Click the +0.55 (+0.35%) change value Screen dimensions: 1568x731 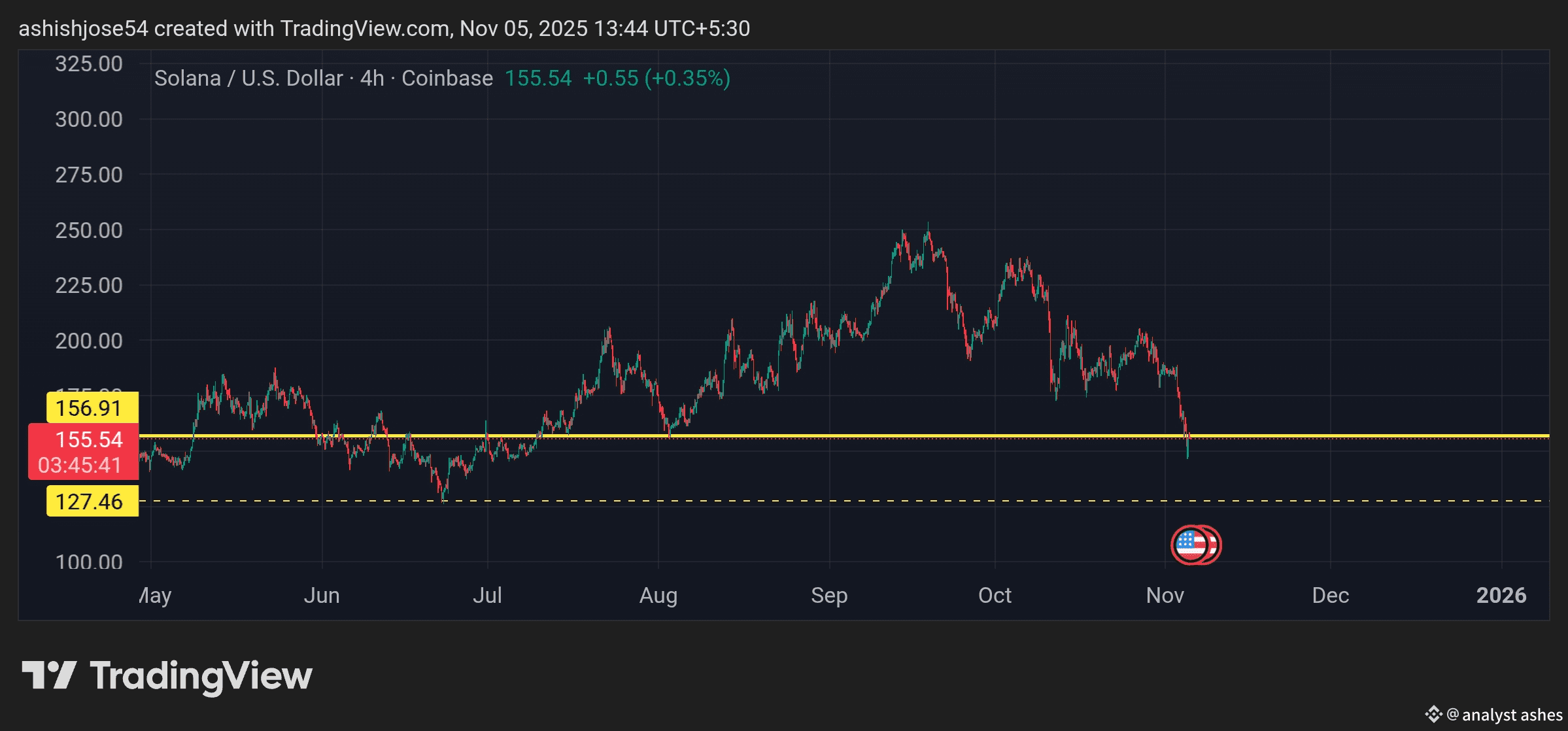click(x=656, y=78)
